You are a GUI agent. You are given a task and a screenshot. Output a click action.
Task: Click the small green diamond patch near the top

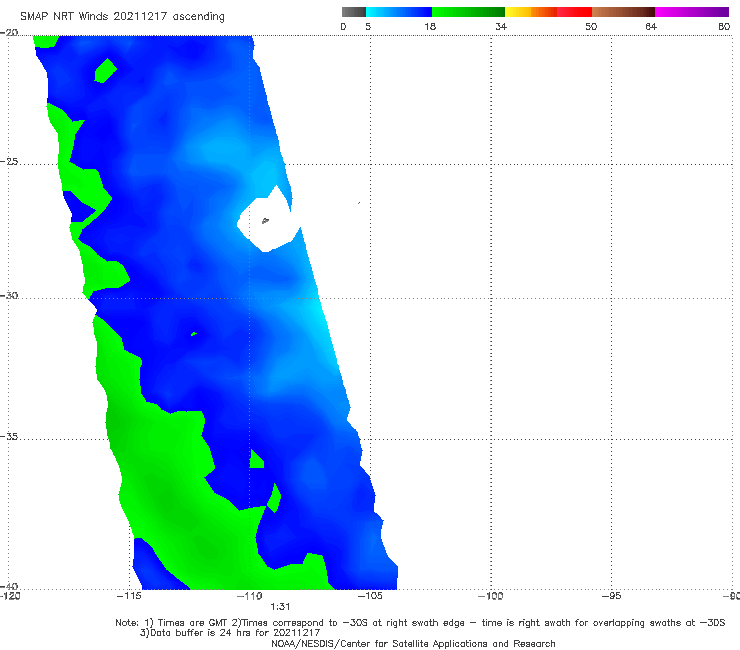pyautogui.click(x=106, y=70)
